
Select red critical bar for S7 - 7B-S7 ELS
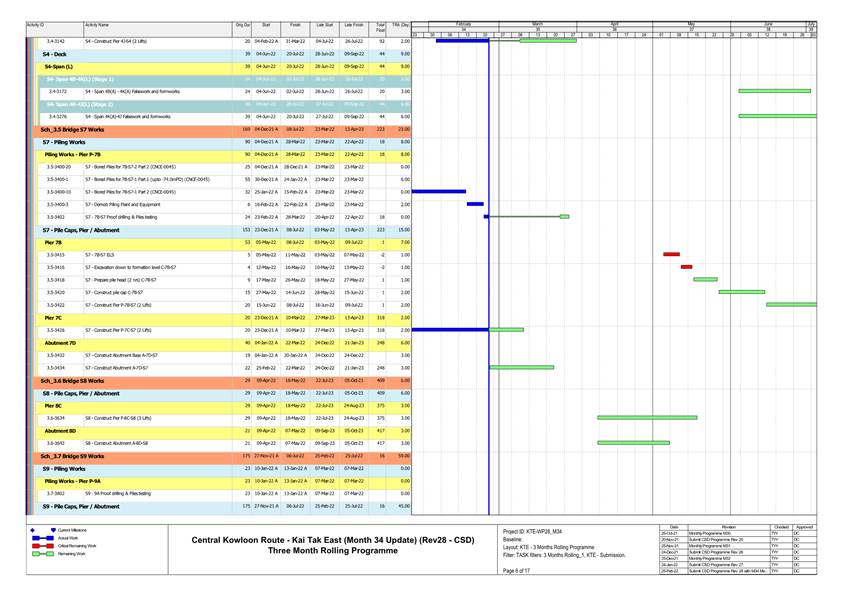[x=671, y=255]
